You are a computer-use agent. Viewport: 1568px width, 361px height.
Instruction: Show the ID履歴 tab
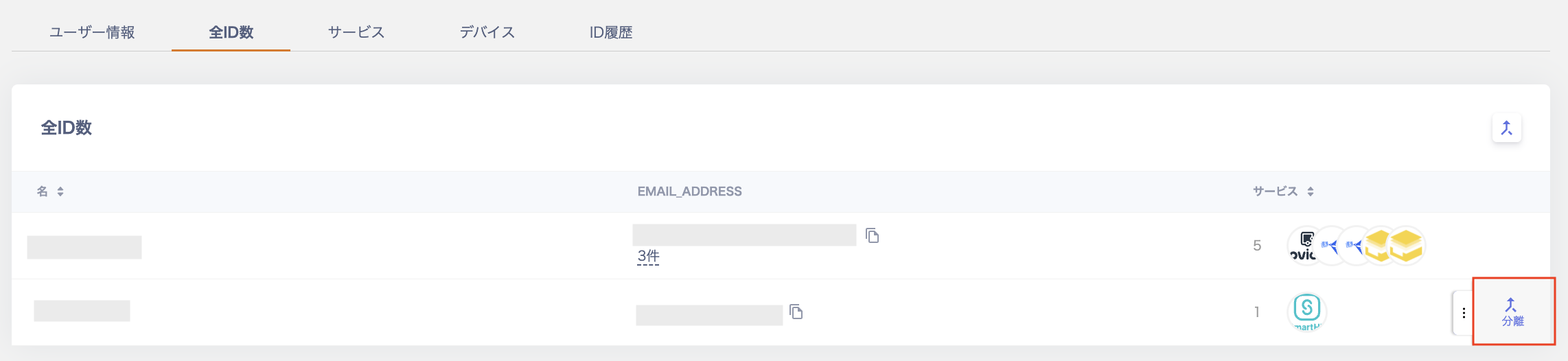pyautogui.click(x=610, y=32)
